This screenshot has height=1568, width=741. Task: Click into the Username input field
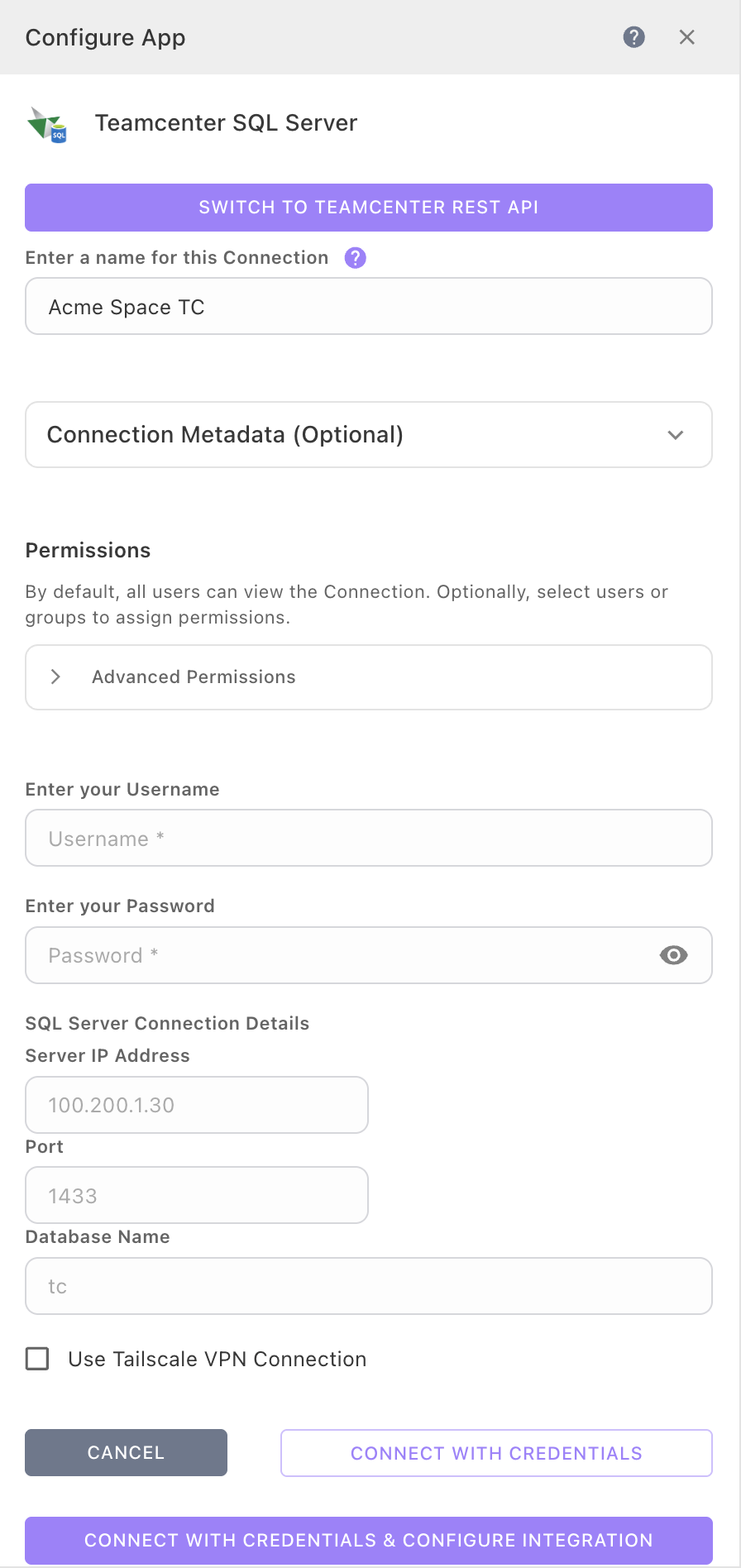point(369,839)
